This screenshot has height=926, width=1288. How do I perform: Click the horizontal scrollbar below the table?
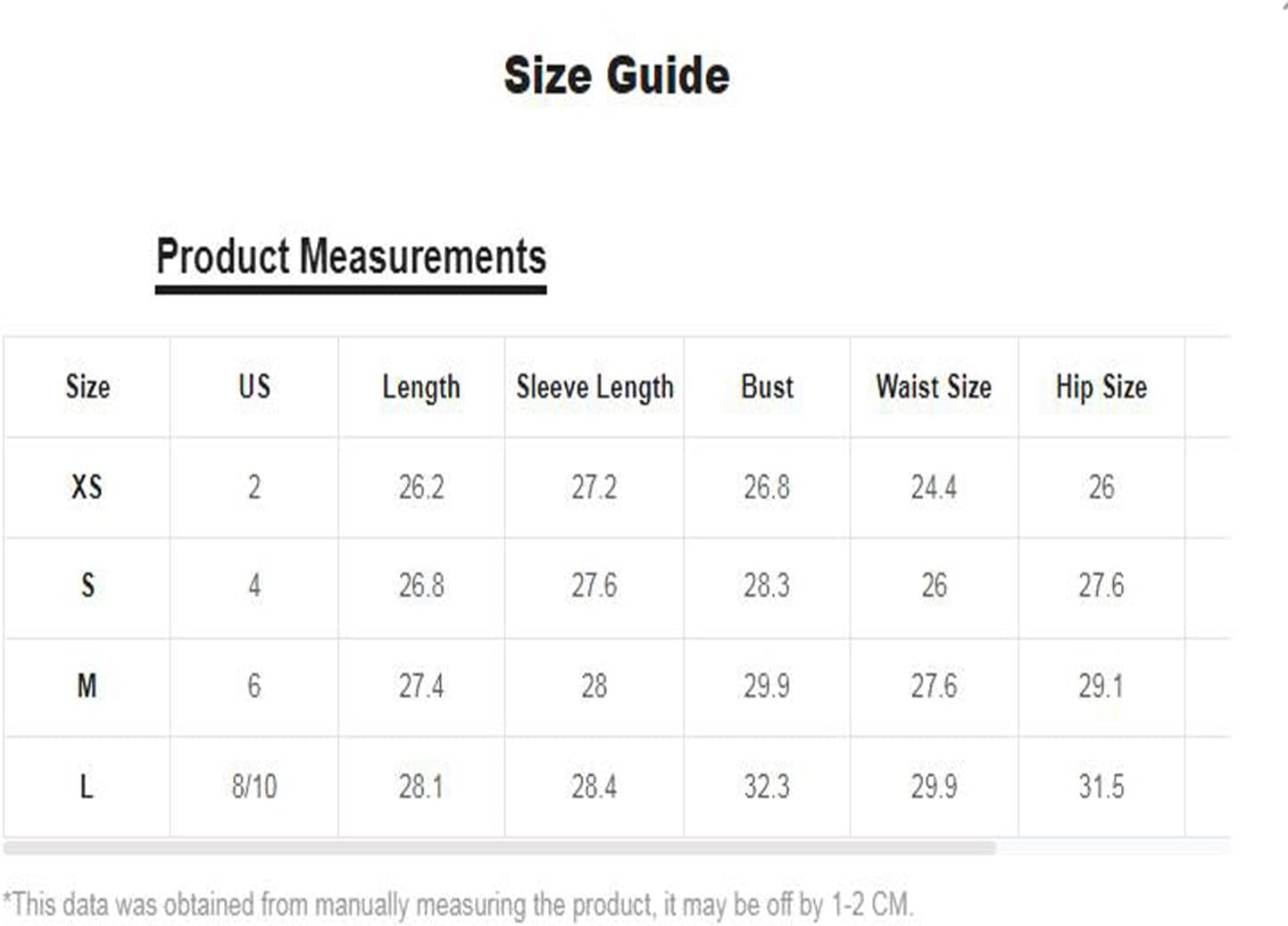pos(500,847)
